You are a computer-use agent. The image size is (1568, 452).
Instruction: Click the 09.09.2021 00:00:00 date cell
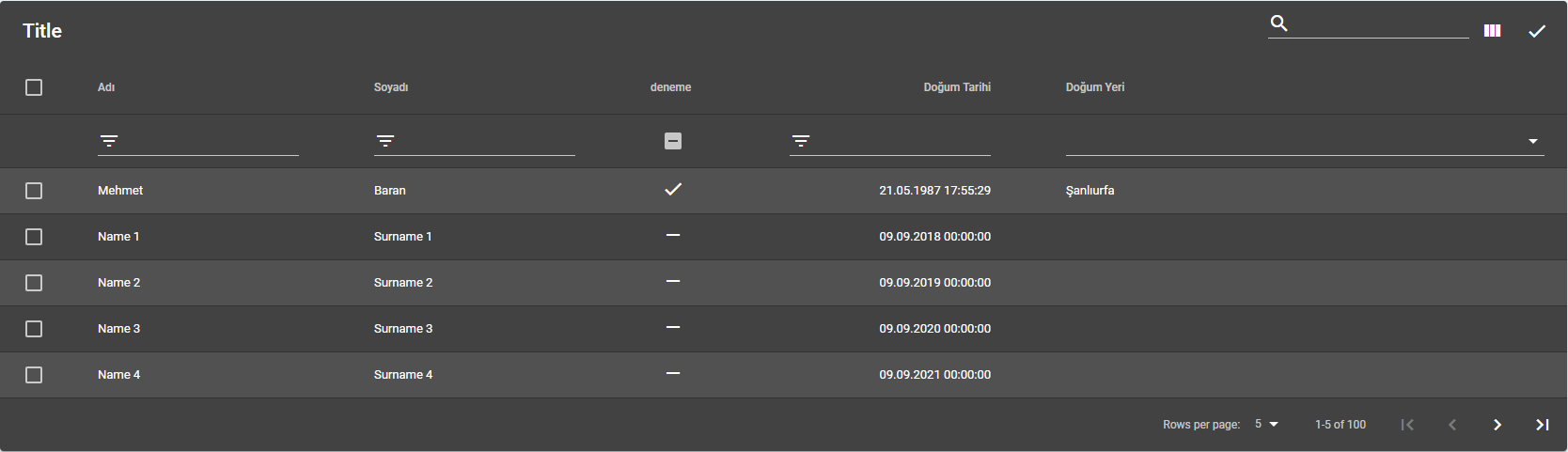click(x=935, y=375)
